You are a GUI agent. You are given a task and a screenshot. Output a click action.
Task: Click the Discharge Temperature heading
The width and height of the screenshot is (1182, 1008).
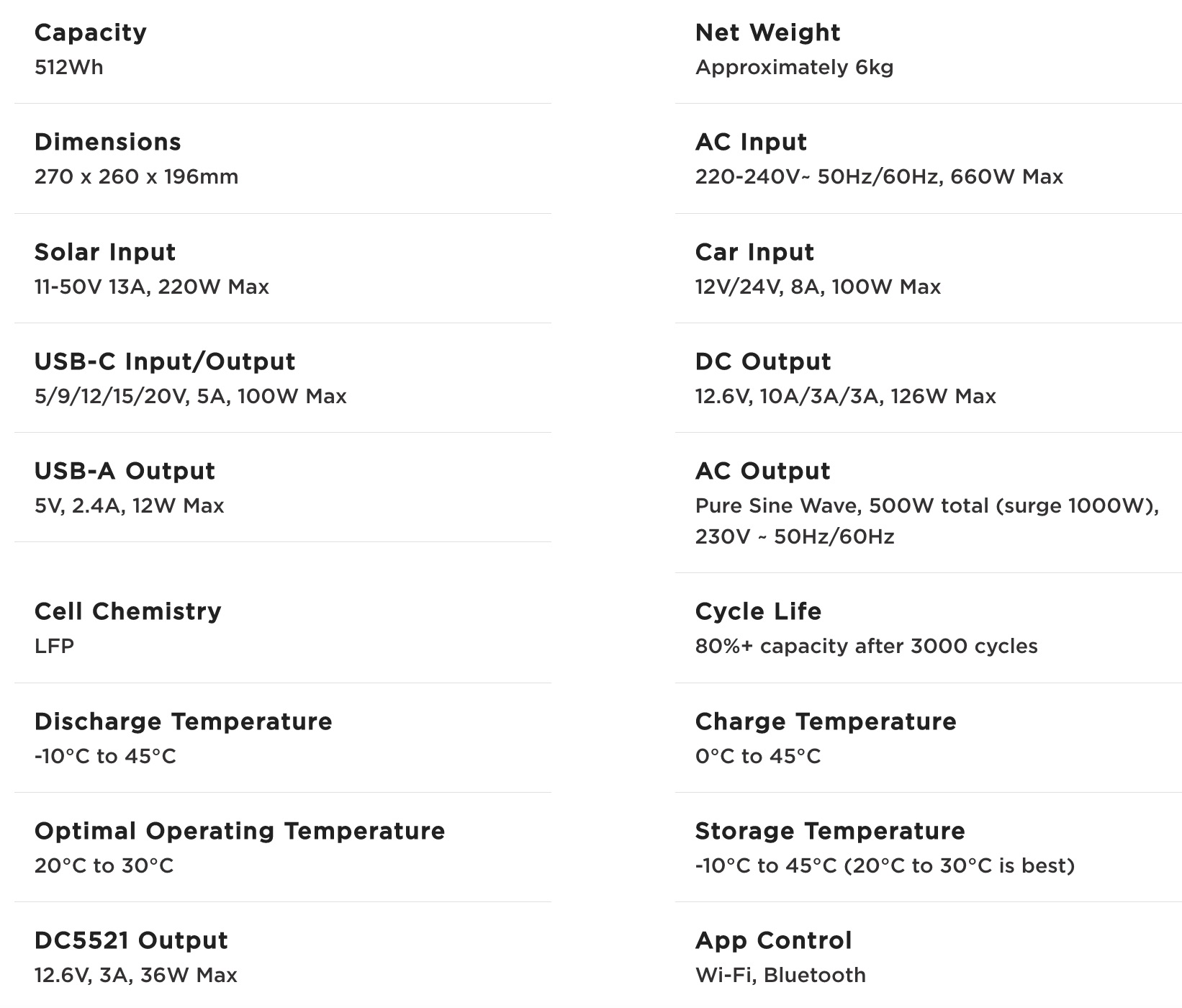[184, 721]
